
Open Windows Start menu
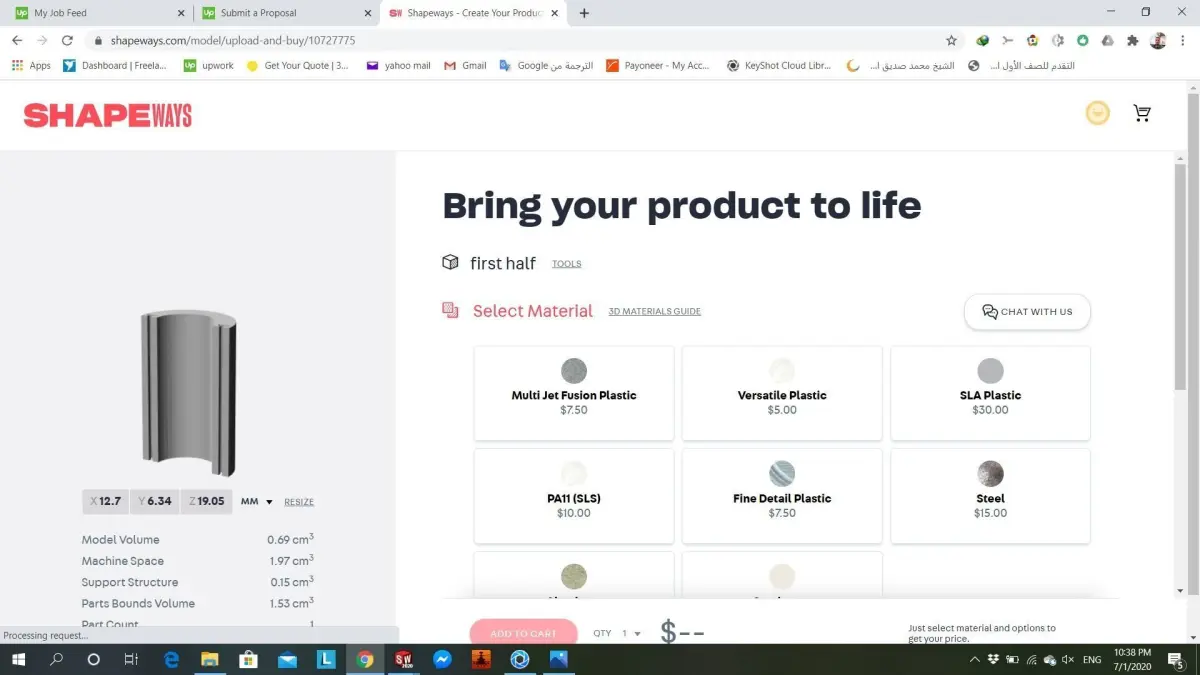19,660
